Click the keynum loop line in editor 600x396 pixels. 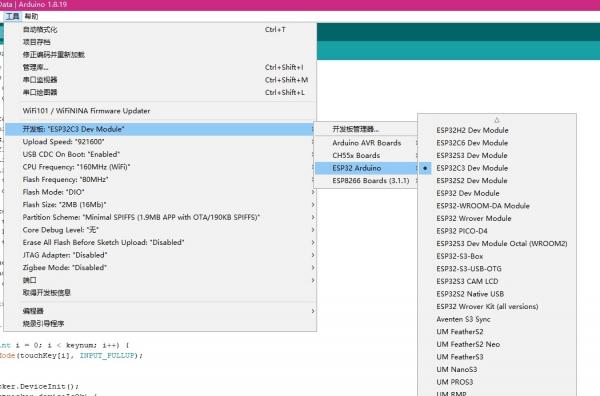pos(64,345)
